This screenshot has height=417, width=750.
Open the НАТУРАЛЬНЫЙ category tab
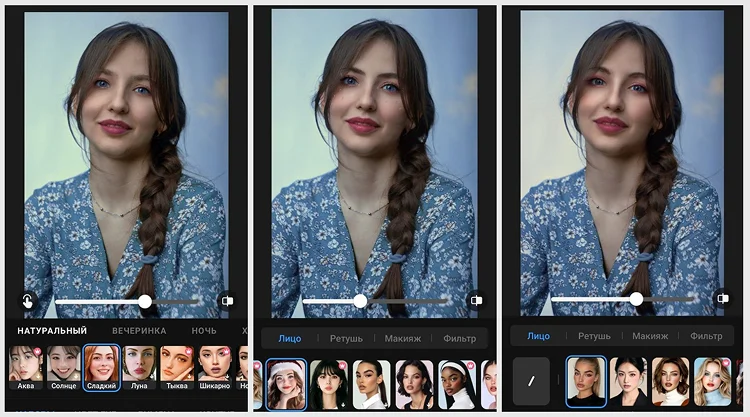[x=52, y=331]
